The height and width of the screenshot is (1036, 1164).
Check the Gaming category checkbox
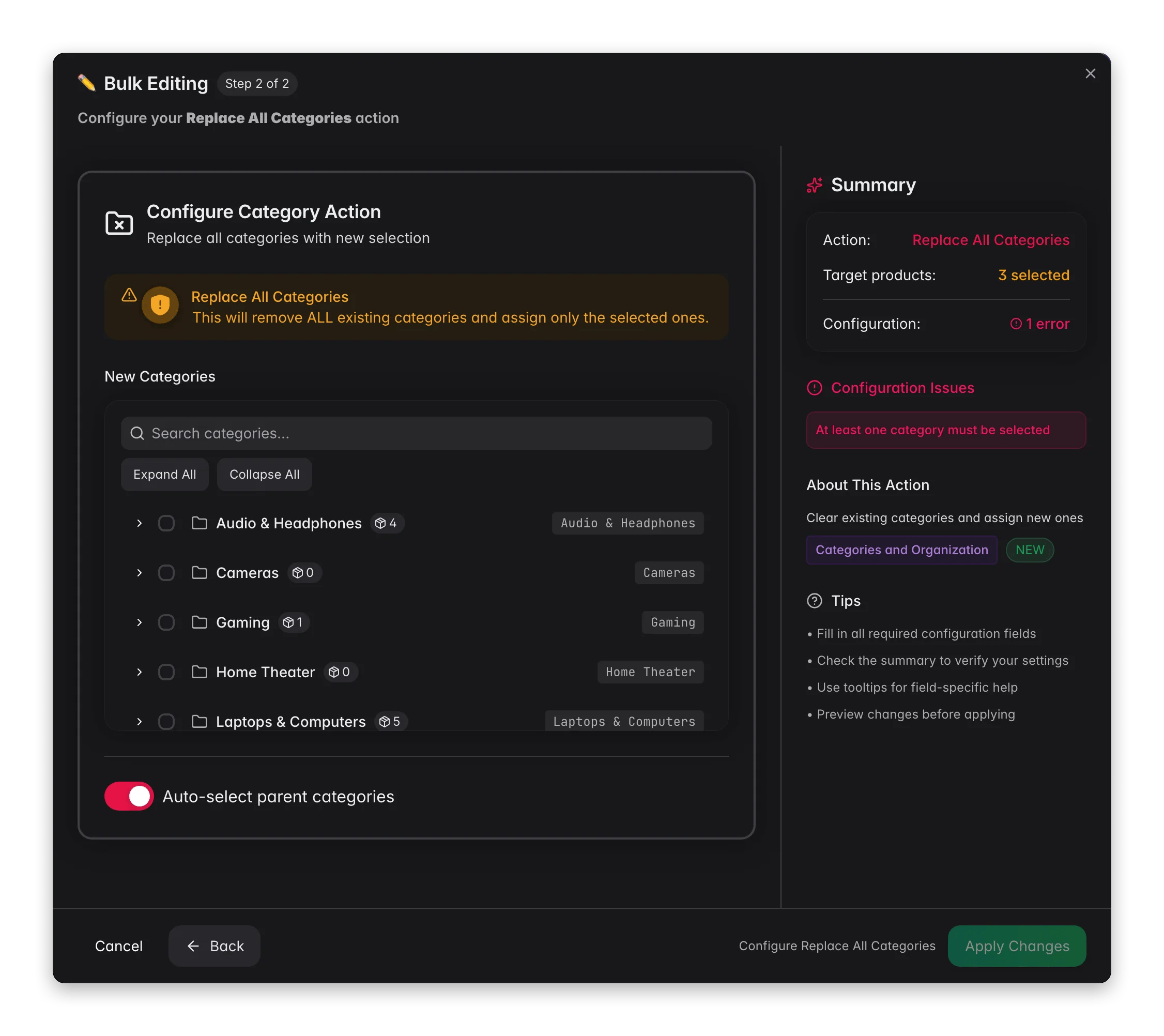pyautogui.click(x=166, y=622)
